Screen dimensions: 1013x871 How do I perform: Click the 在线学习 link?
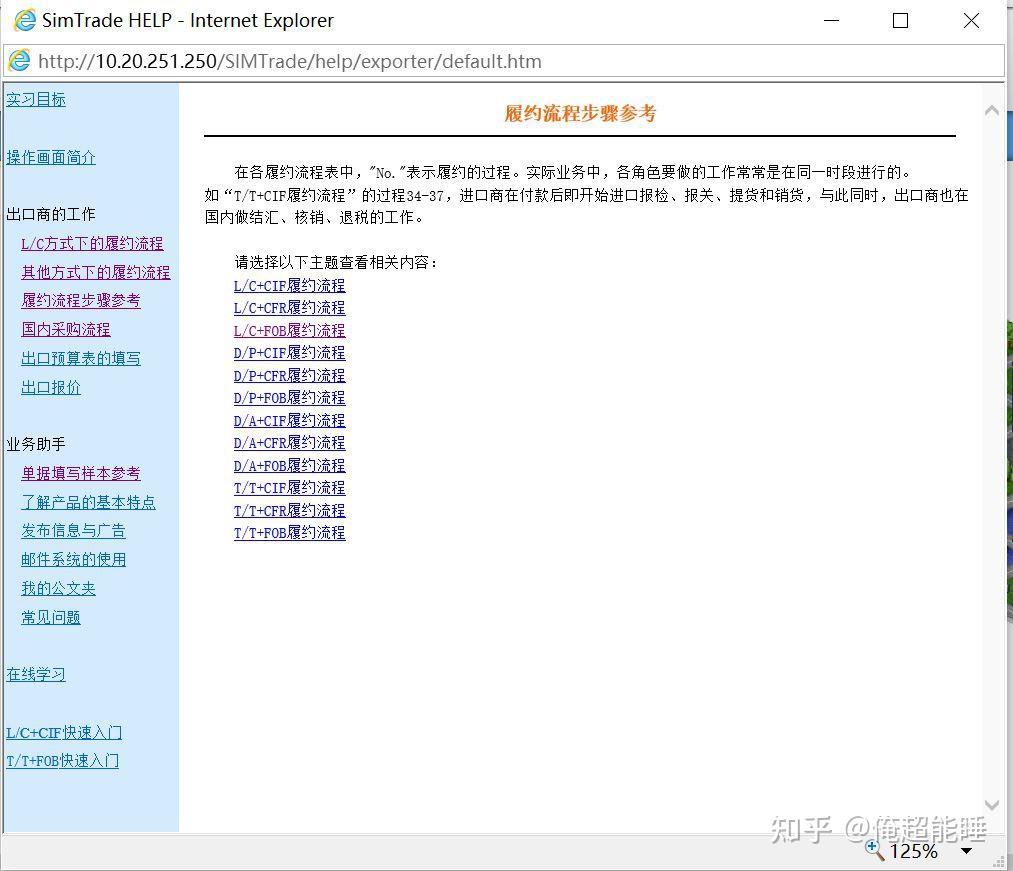(x=35, y=674)
